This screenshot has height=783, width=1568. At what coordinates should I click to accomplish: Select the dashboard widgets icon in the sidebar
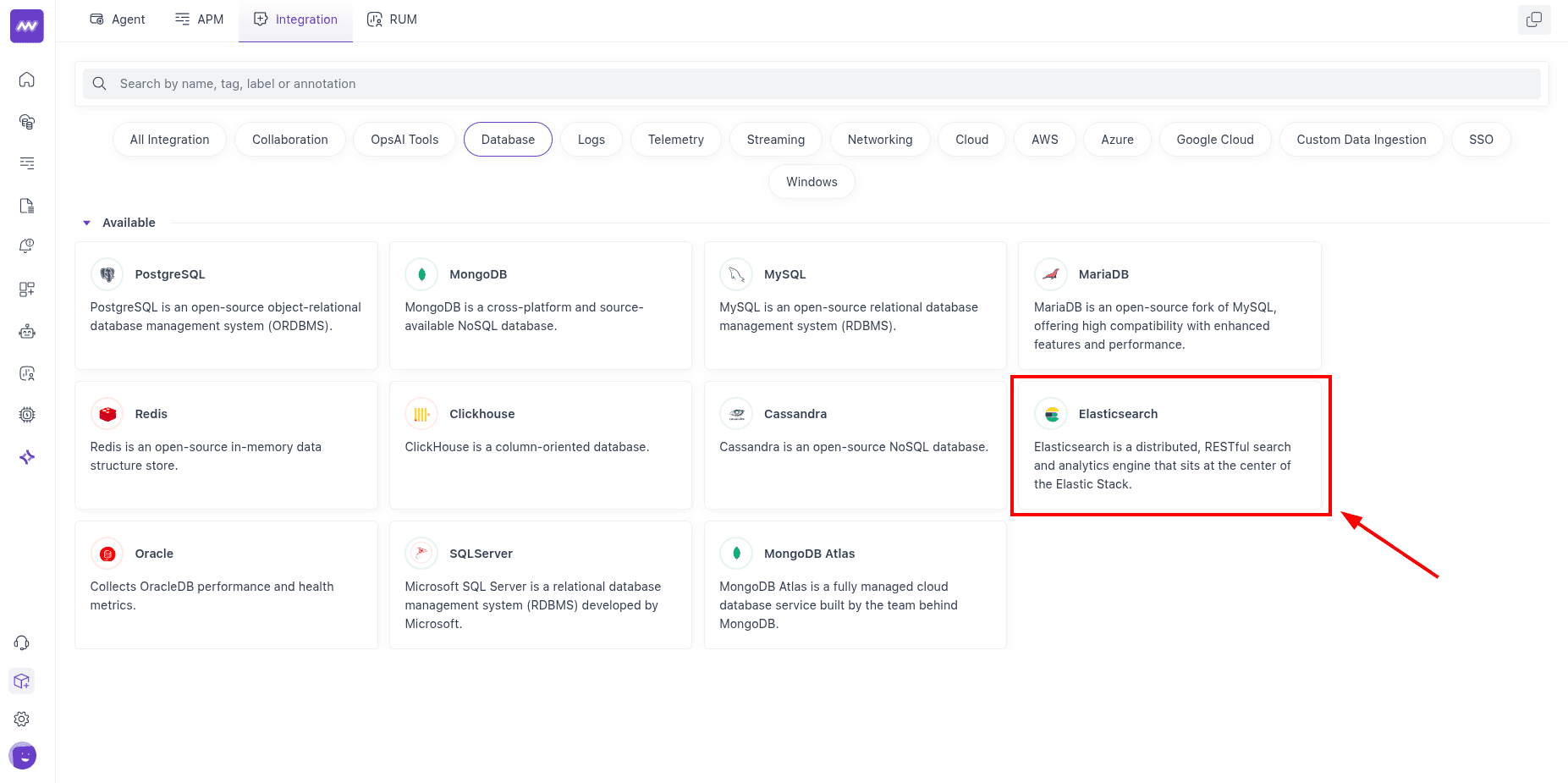pos(26,289)
